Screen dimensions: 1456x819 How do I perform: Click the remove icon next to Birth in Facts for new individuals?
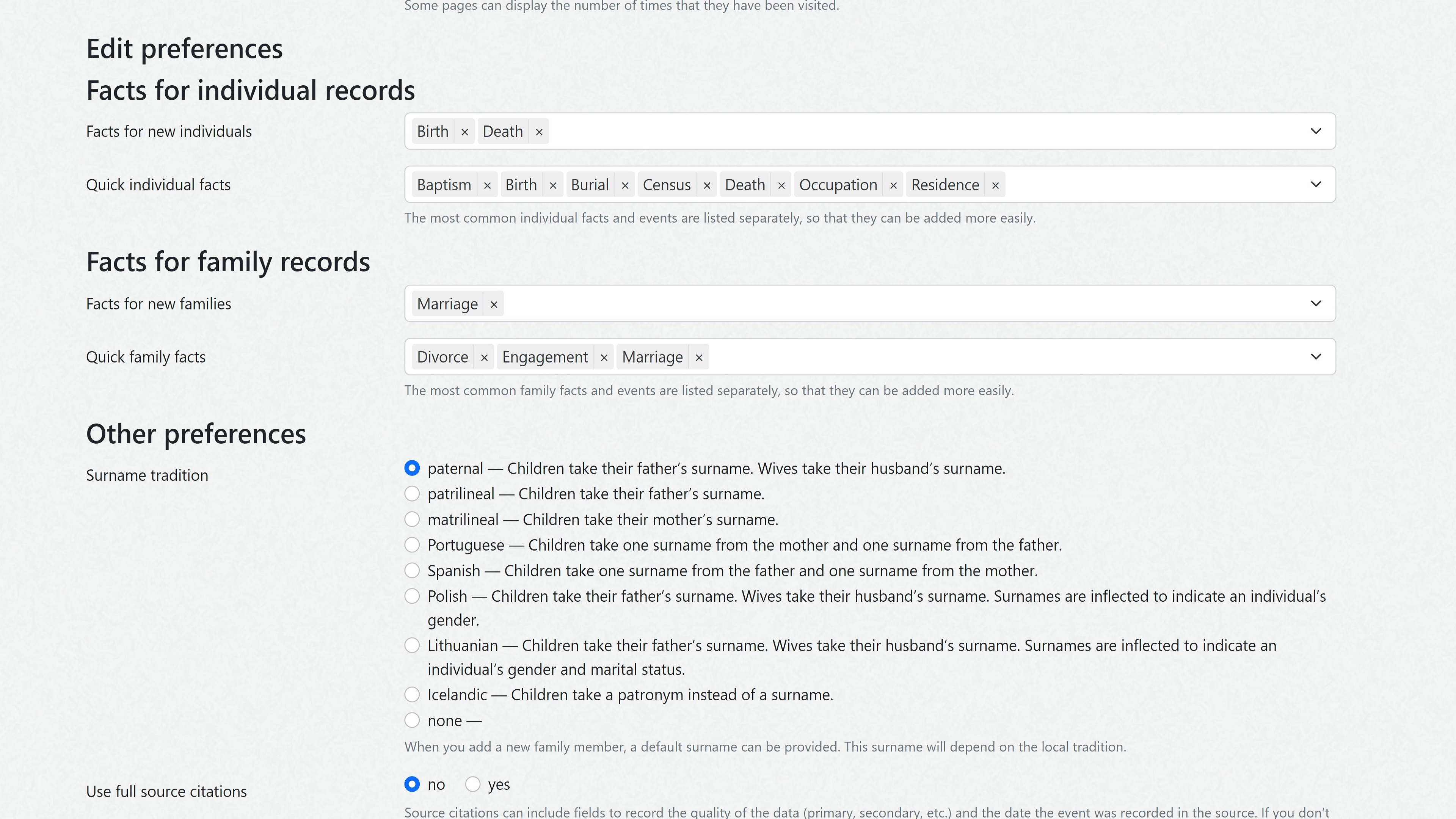click(464, 131)
